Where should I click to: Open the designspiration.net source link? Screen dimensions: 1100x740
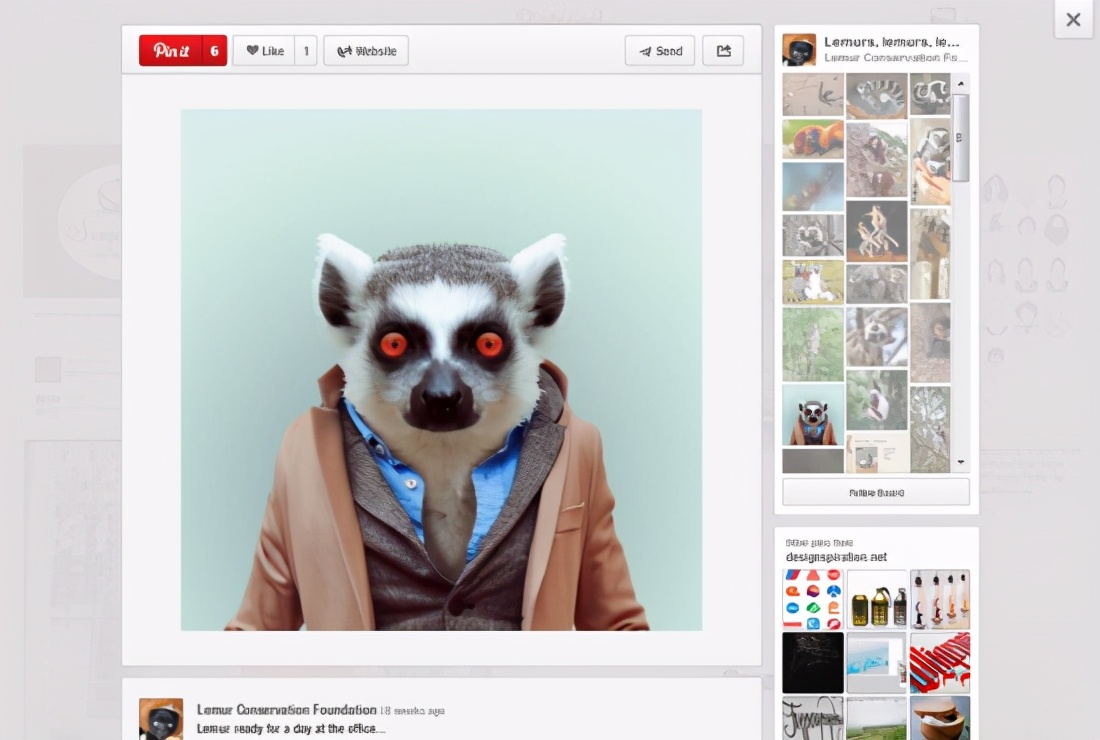tap(836, 557)
